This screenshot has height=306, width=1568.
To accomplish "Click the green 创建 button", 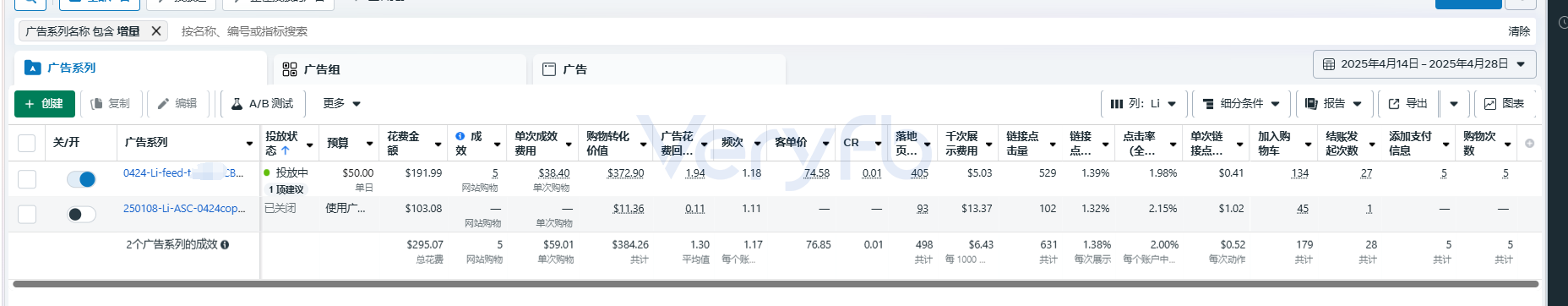I will (x=45, y=103).
